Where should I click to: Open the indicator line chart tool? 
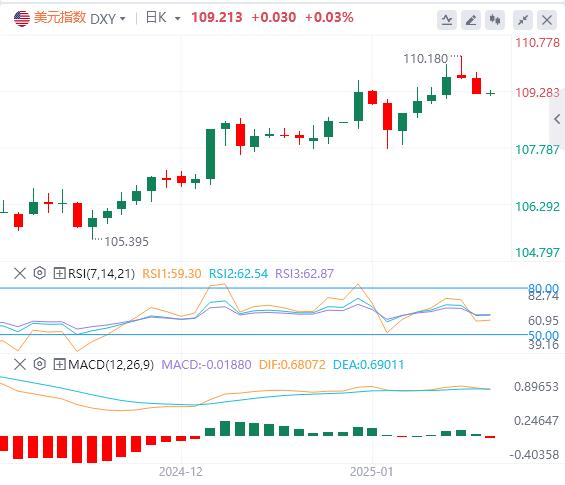point(447,19)
